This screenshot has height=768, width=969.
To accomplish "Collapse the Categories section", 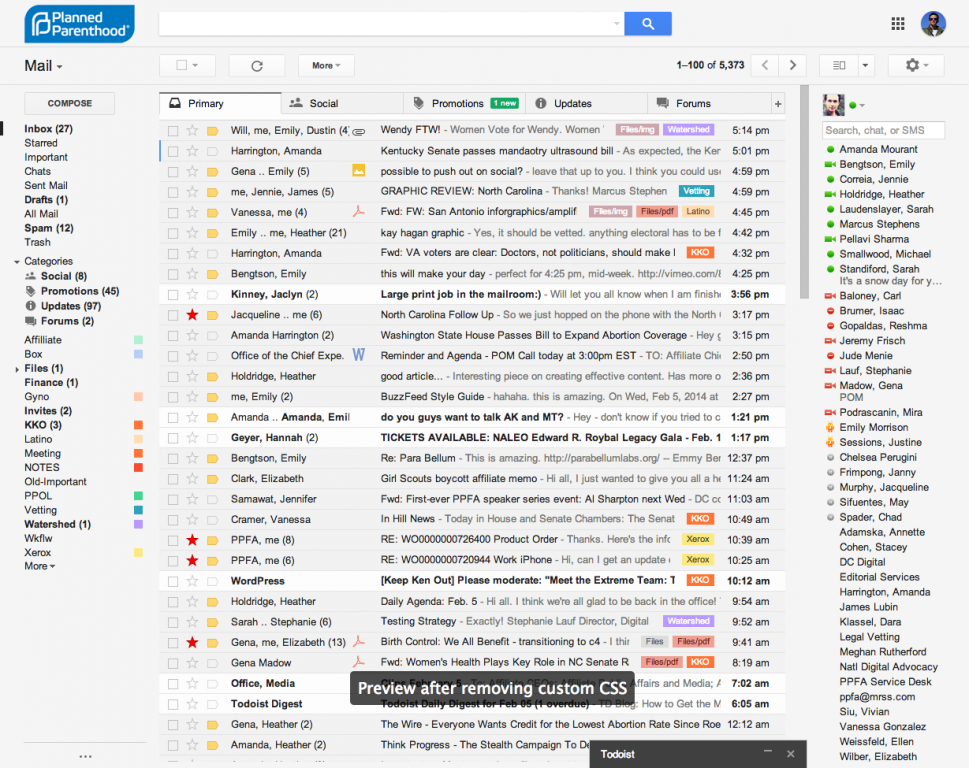I will [17, 262].
